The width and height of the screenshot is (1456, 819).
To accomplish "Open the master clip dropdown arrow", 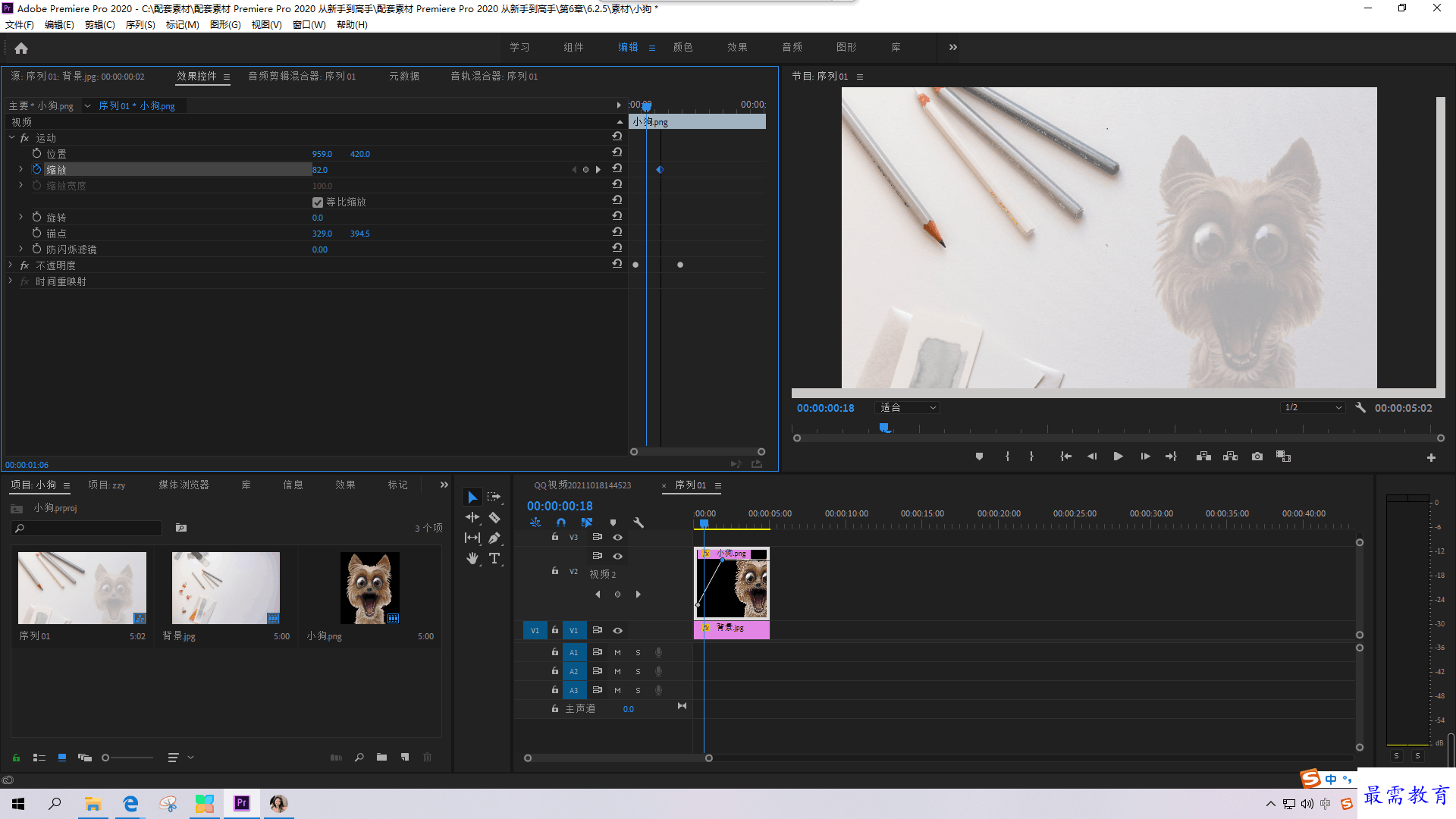I will (x=87, y=106).
